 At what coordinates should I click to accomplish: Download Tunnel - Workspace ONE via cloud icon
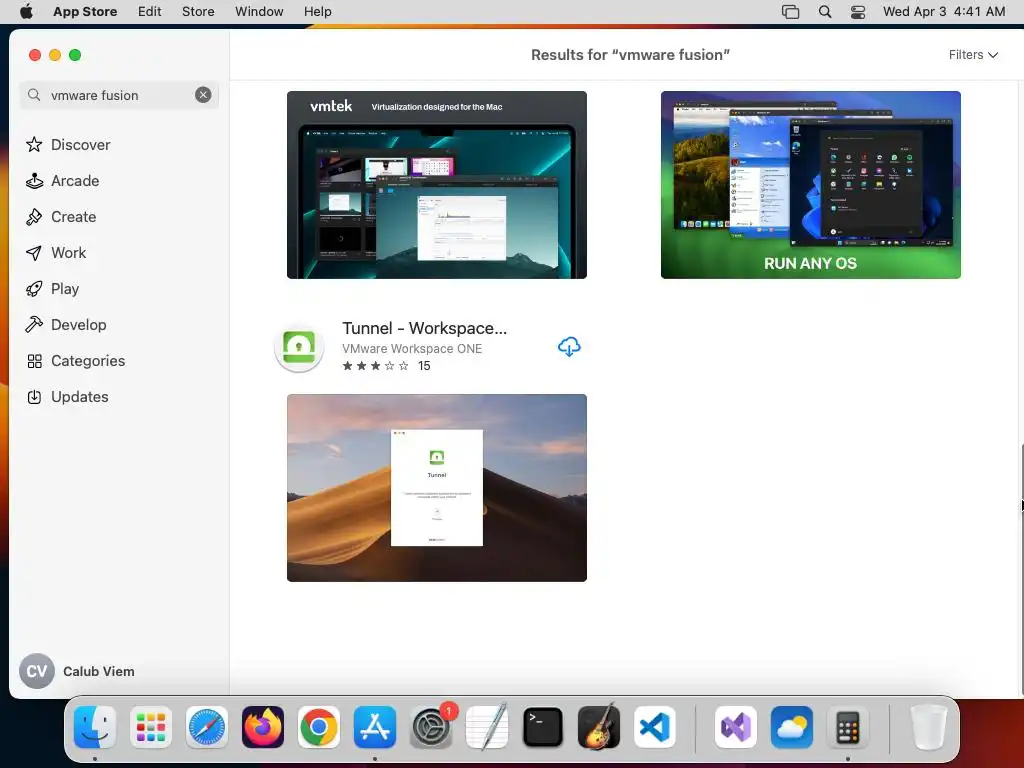[569, 347]
